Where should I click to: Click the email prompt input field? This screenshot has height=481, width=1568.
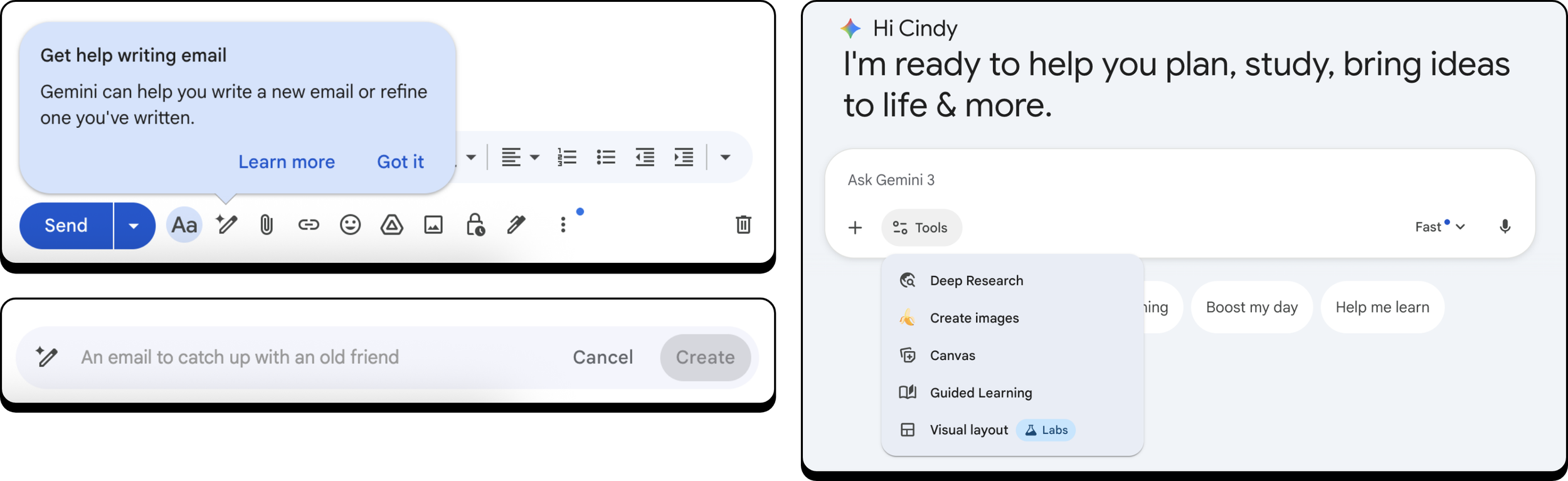[240, 357]
